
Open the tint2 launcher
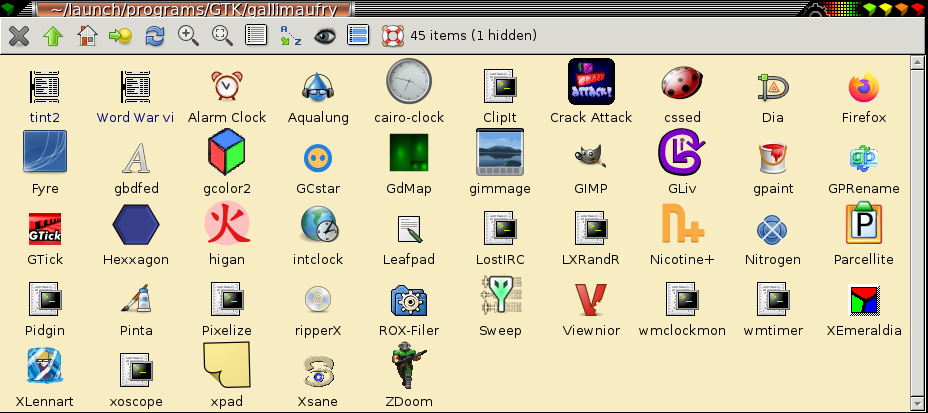(45, 88)
